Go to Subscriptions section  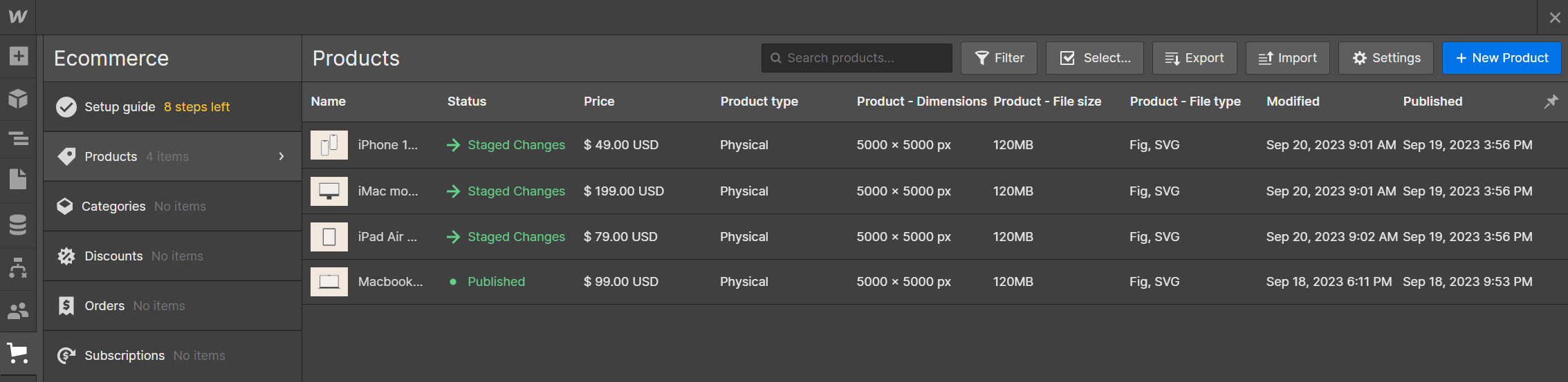pos(172,356)
